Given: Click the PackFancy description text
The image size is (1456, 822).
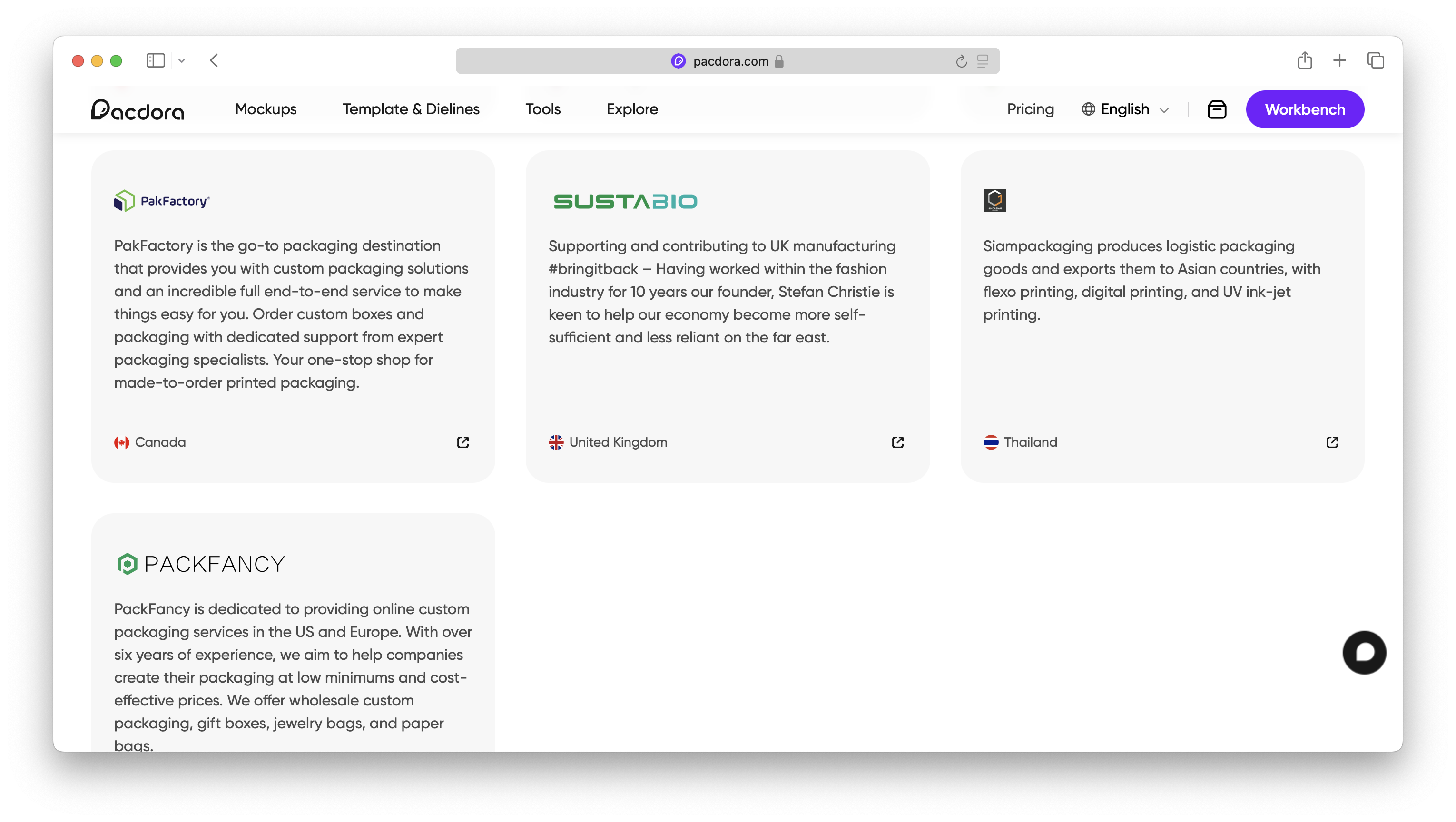Looking at the screenshot, I should point(293,677).
